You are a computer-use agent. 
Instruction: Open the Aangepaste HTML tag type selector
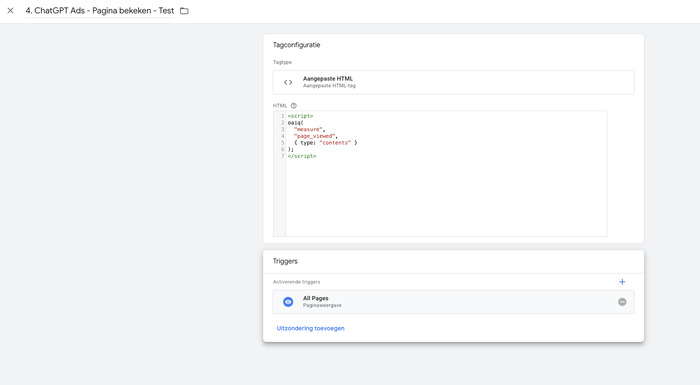453,82
